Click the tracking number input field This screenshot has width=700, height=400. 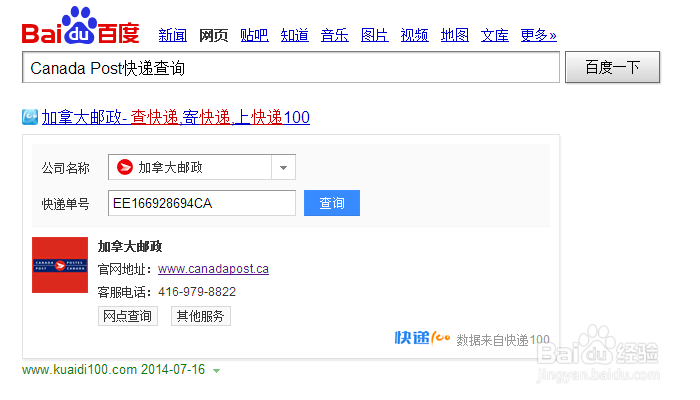pyautogui.click(x=202, y=203)
